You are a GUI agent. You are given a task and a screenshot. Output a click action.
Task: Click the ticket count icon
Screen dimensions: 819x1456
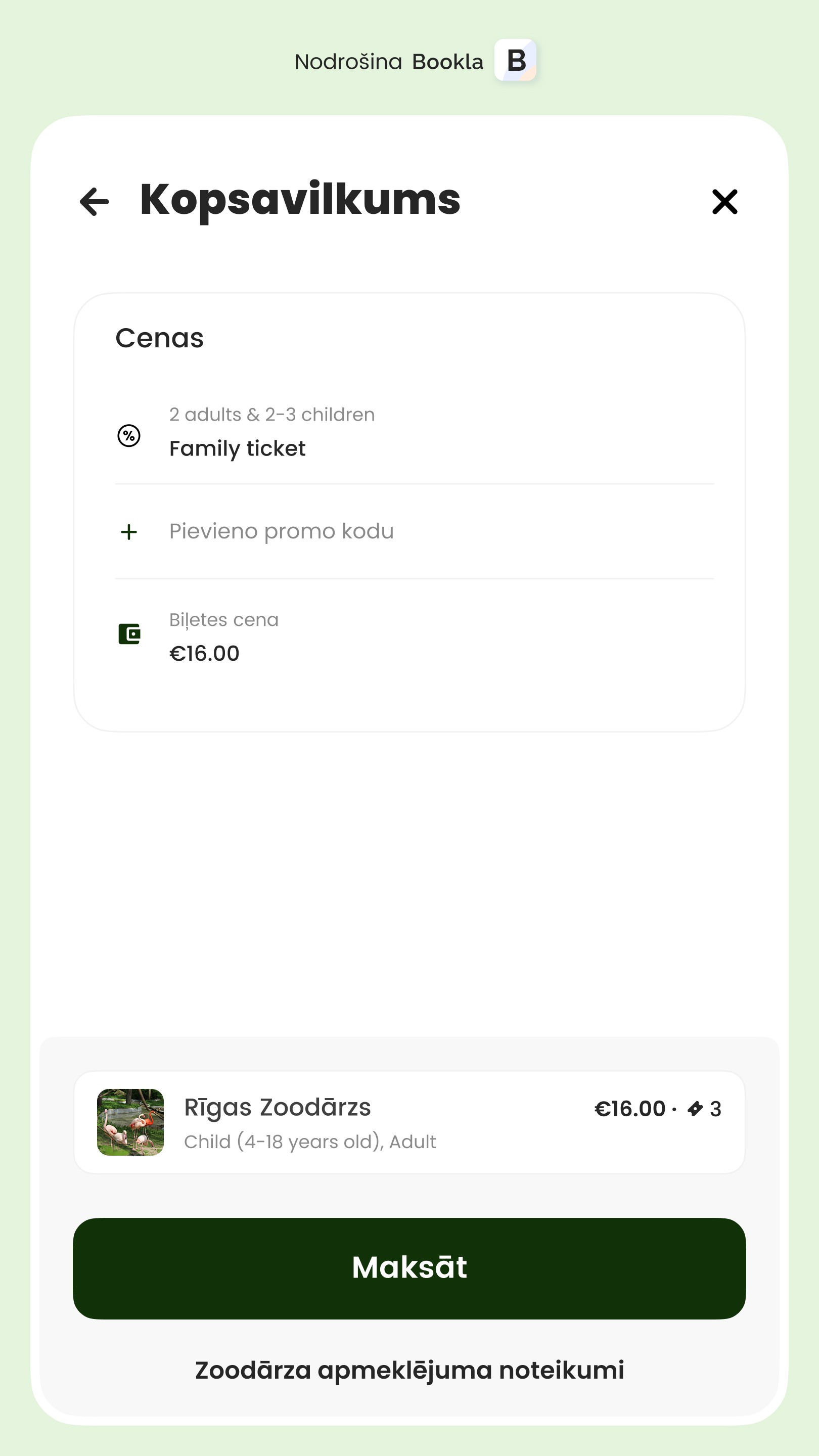(695, 1109)
